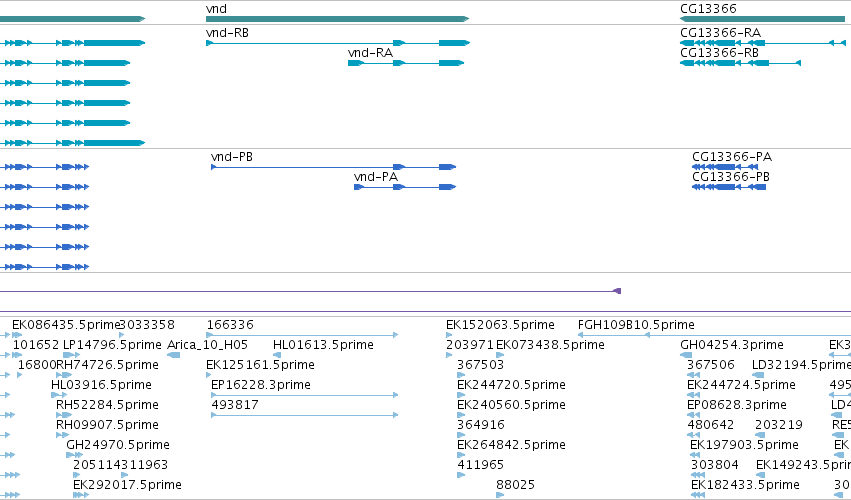851x500 pixels.
Task: Click the purple feature's end marker
Action: point(617,291)
